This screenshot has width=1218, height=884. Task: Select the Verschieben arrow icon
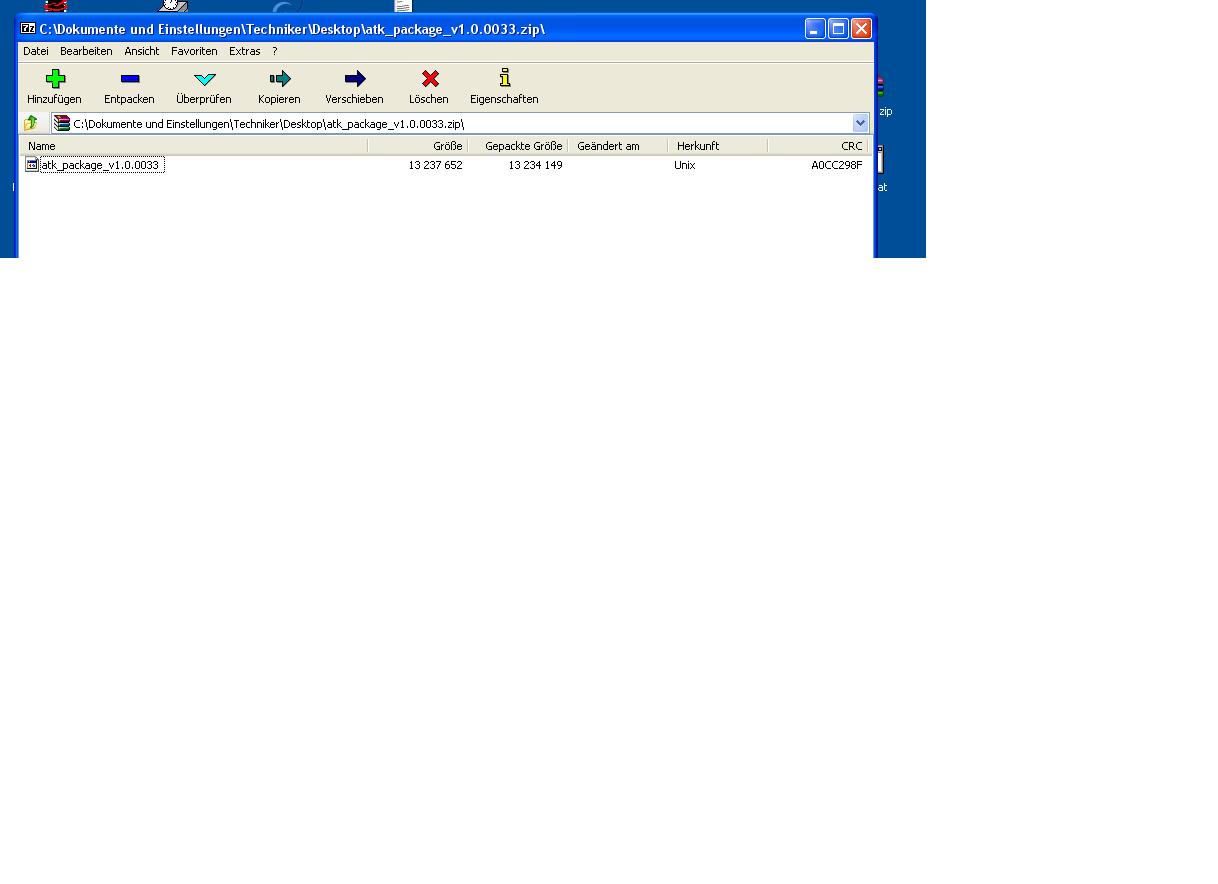pyautogui.click(x=354, y=79)
